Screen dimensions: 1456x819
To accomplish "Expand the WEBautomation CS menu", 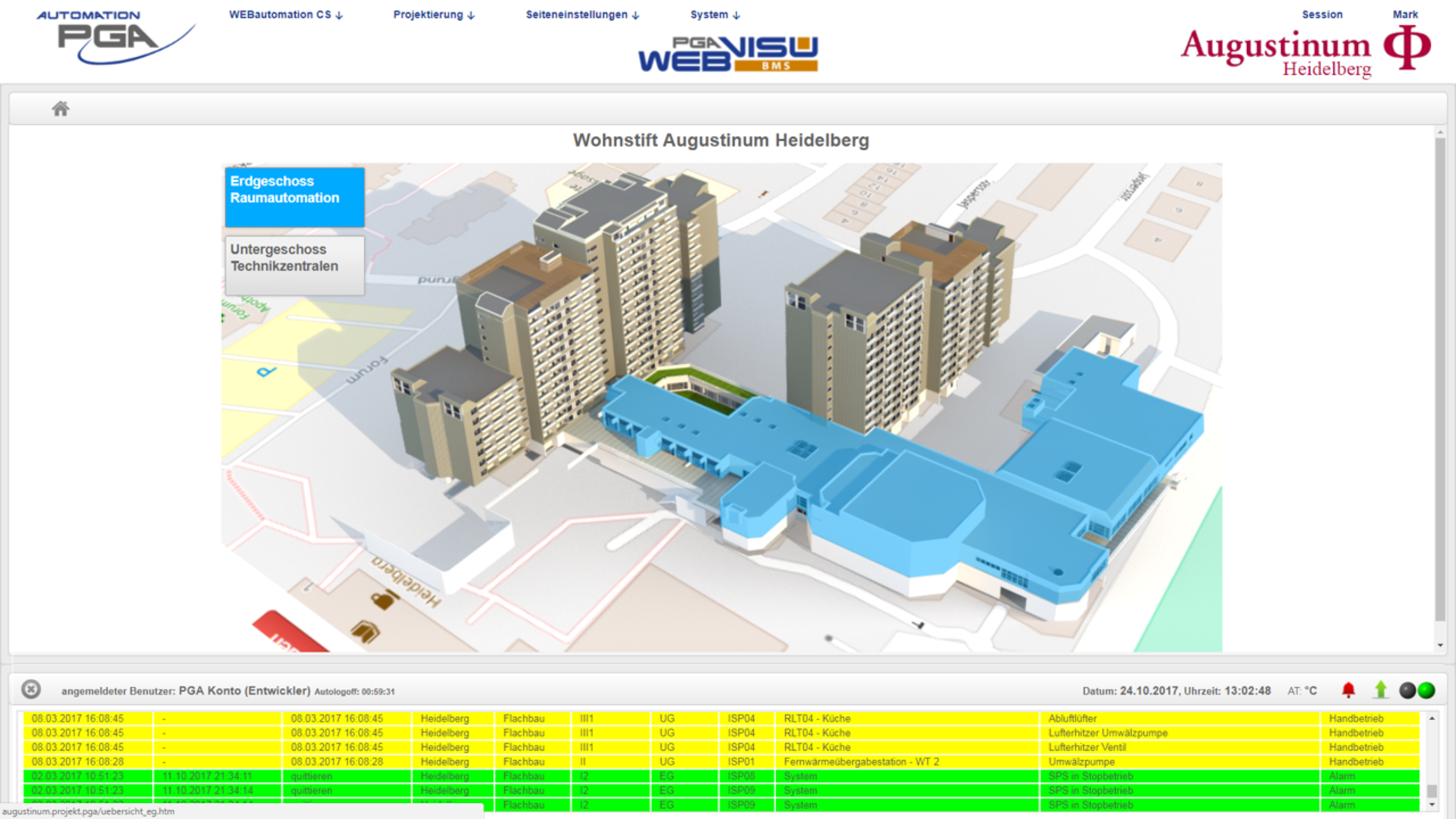I will (285, 15).
